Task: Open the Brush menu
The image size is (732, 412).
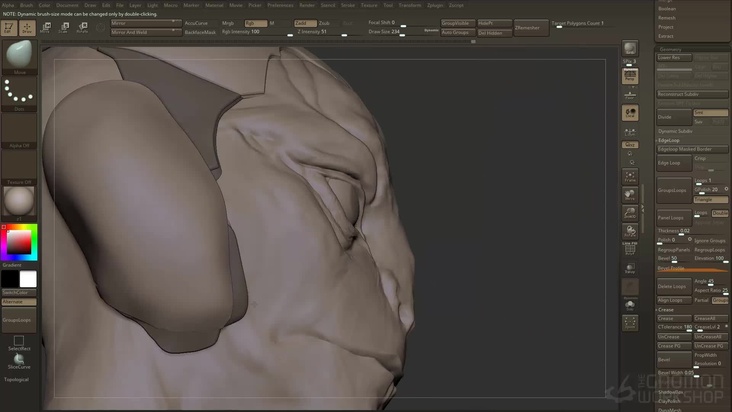Action: [x=27, y=5]
